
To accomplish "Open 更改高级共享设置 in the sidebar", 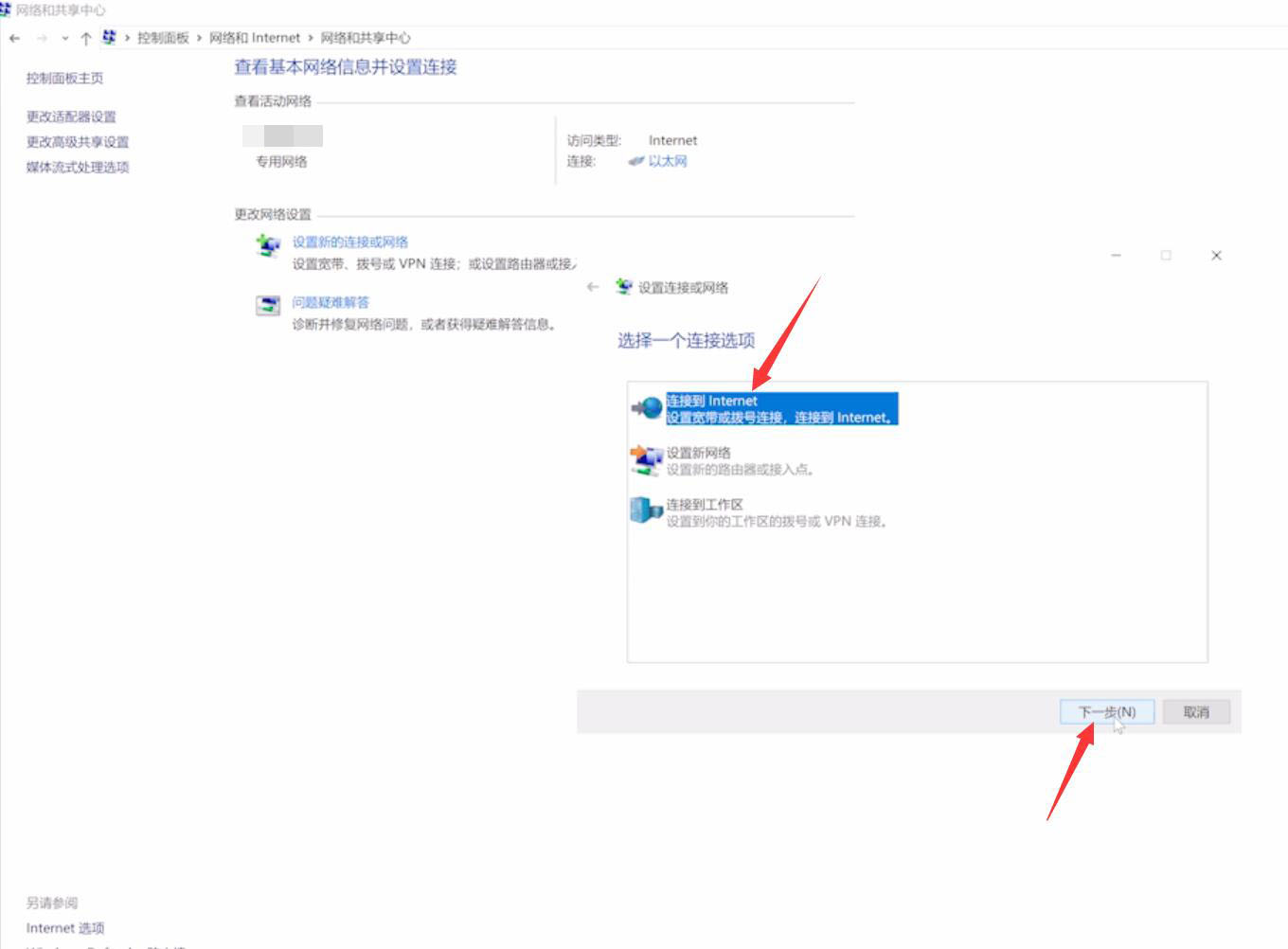I will pyautogui.click(x=78, y=142).
